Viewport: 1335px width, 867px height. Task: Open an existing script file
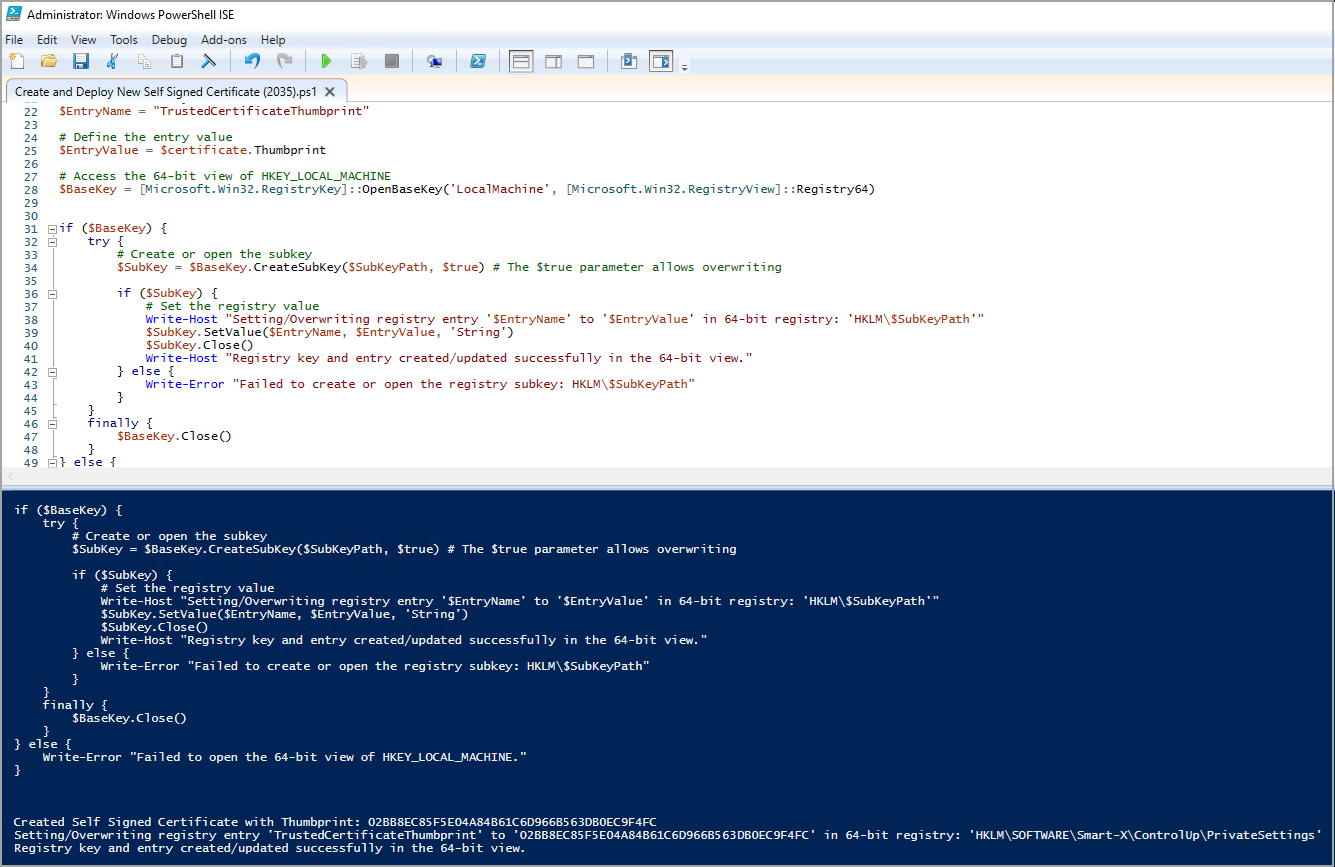coord(48,61)
